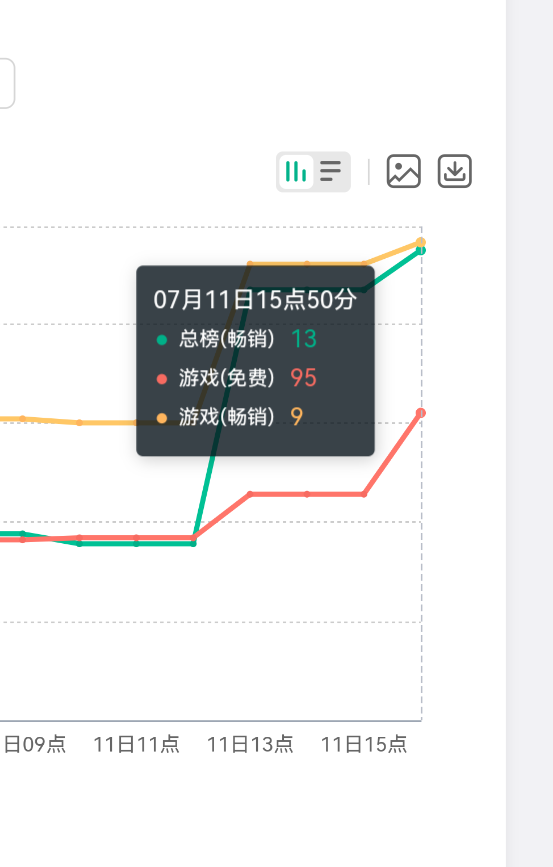
Task: Click the last red data point on 游戏(免费) line
Action: point(421,412)
